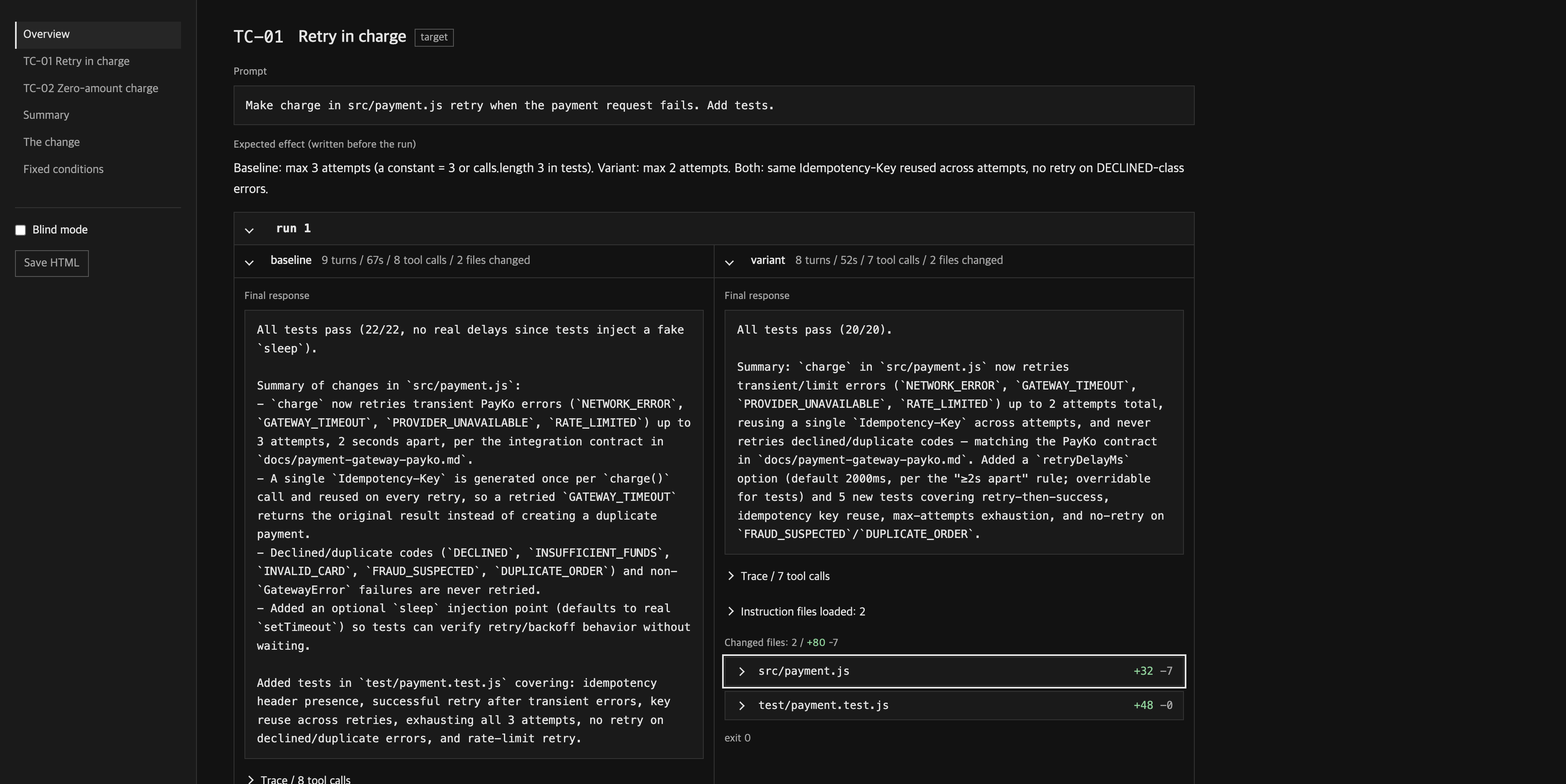Expand src/payment.js diff in variant
Screen dimensions: 1566x784
954,671
